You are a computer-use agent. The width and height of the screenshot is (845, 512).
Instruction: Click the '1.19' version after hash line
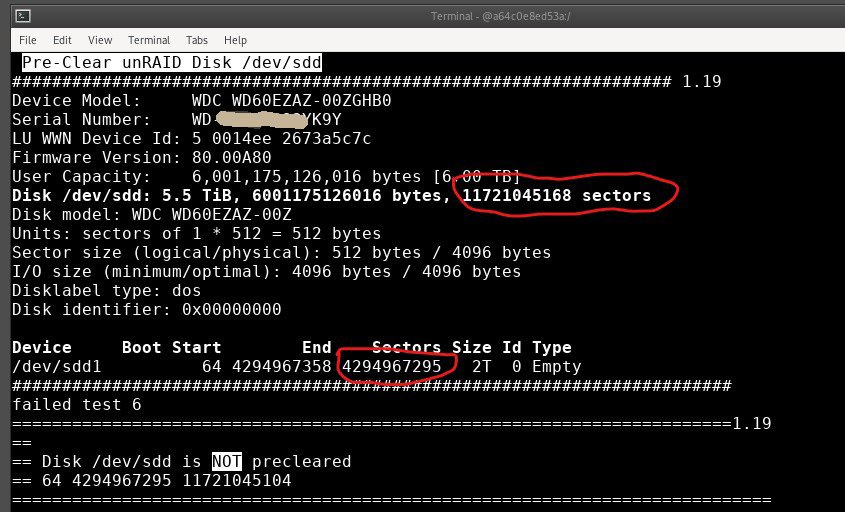tap(702, 81)
